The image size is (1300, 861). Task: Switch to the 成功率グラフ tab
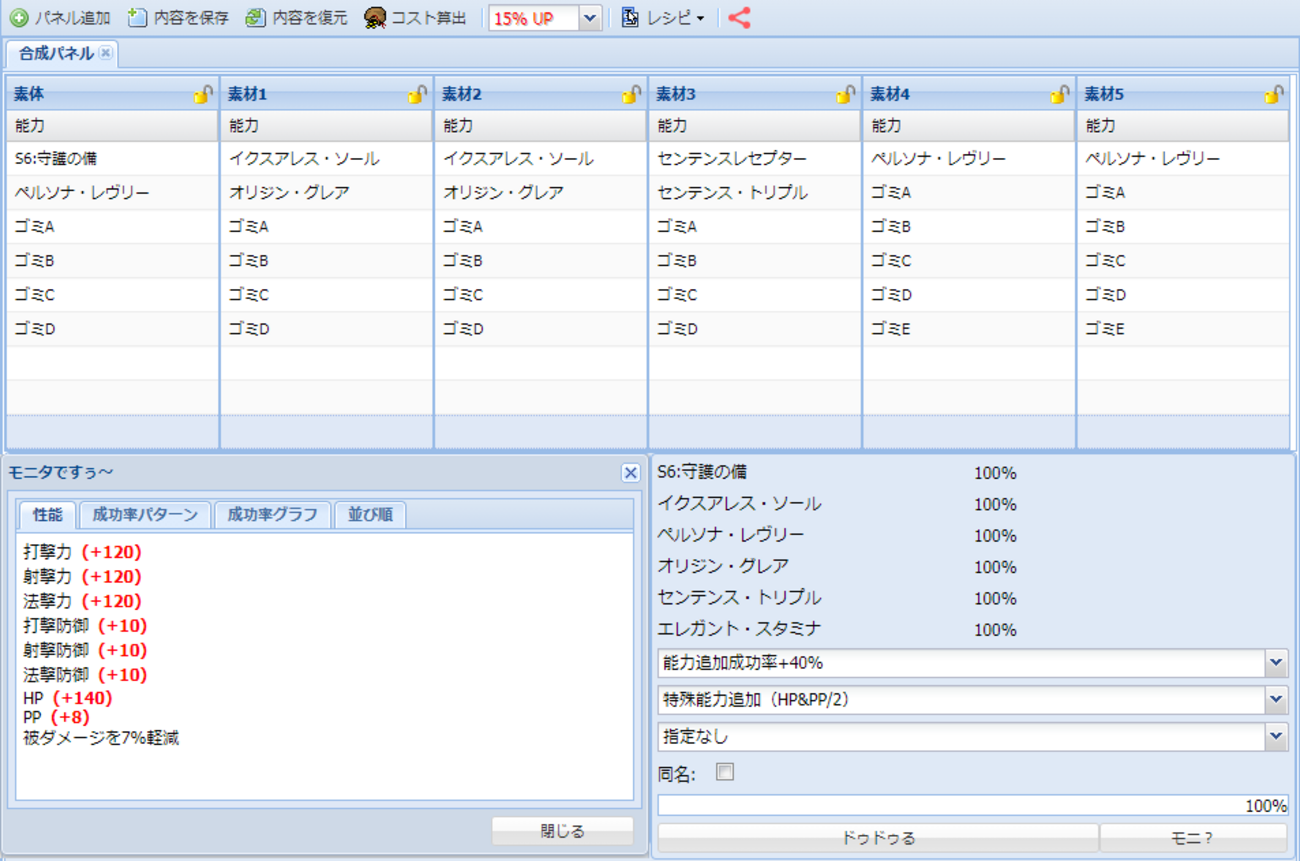point(273,515)
